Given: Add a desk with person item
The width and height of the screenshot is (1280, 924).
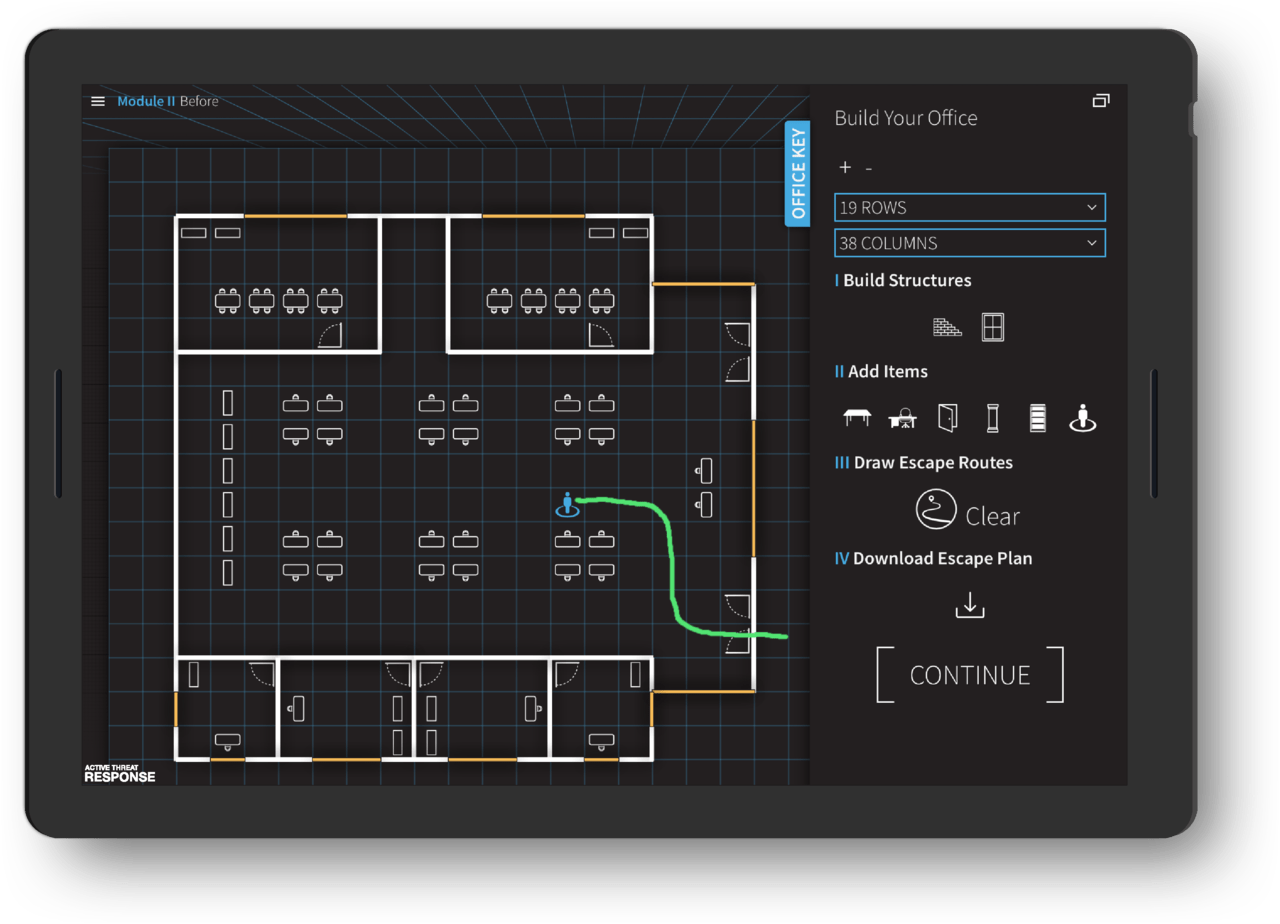Looking at the screenshot, I should (x=902, y=418).
